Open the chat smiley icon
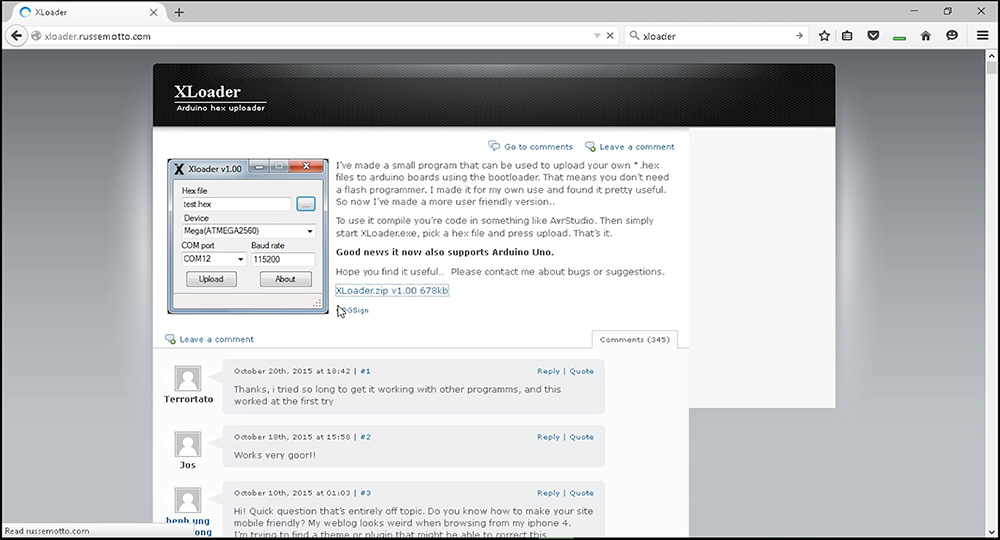The height and width of the screenshot is (540, 1000). coord(952,36)
